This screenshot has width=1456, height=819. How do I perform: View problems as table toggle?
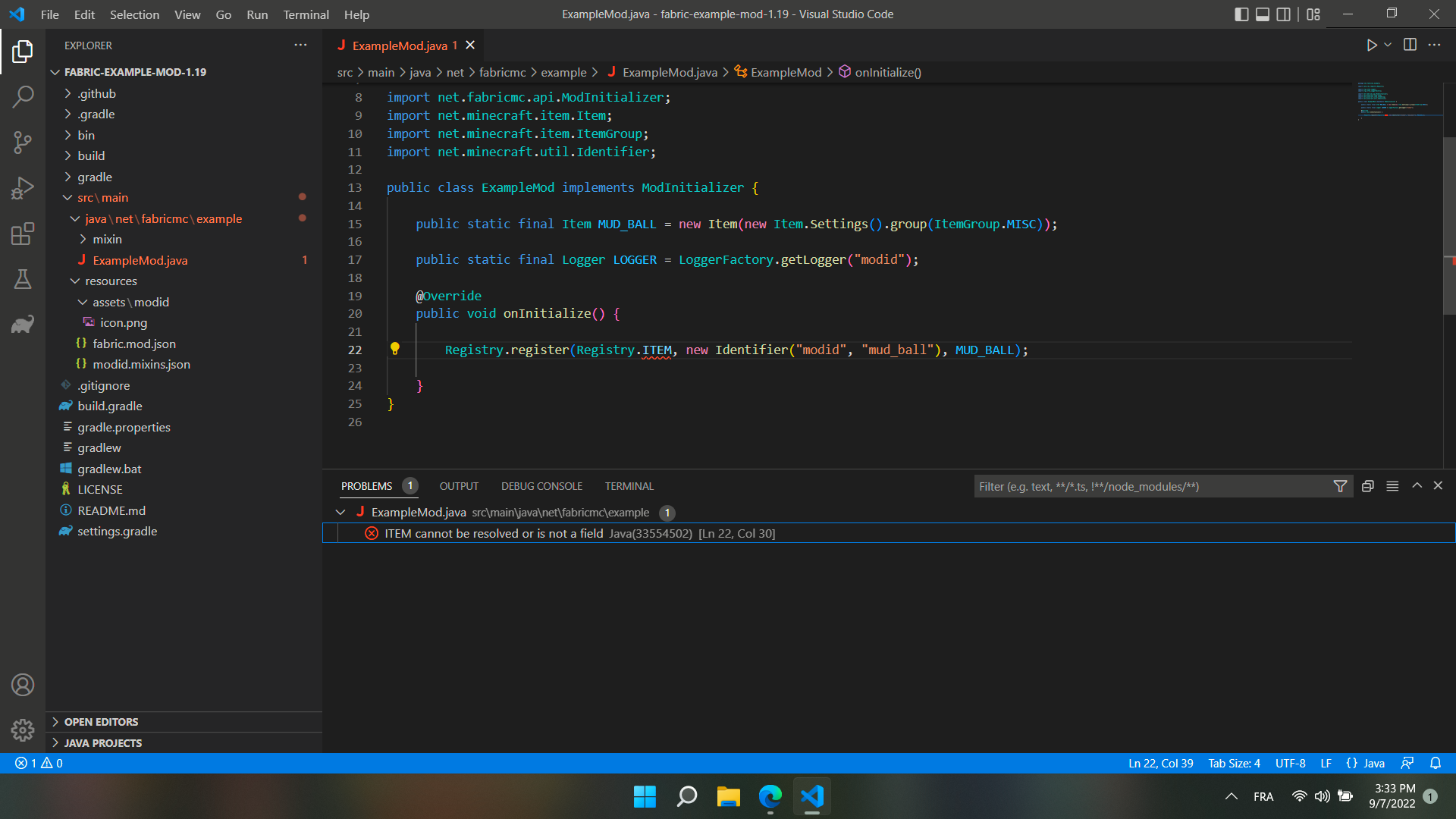pos(1392,486)
